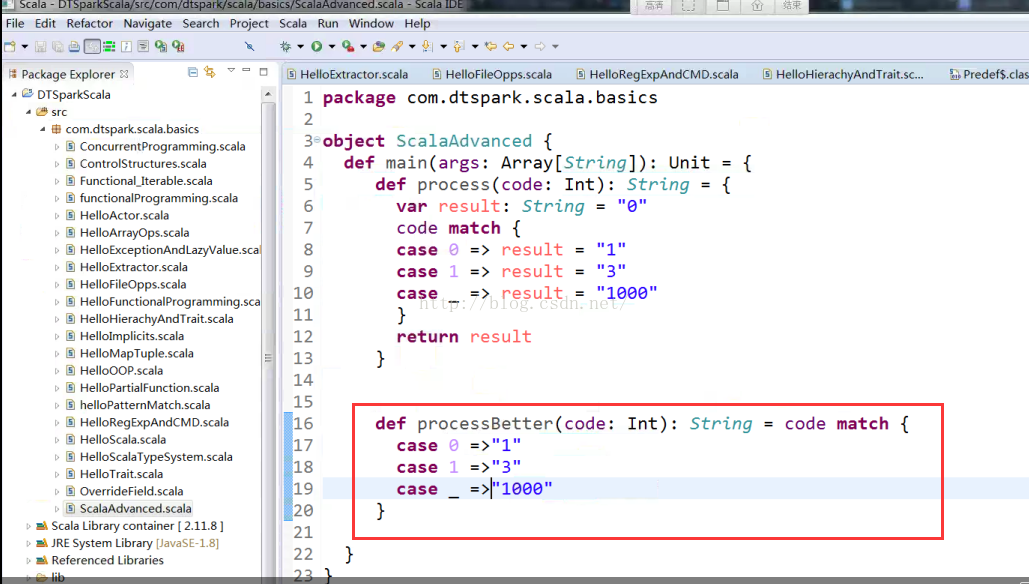Select helloPatternMatch.scala in Package Explorer
The height and width of the screenshot is (584, 1029).
[144, 405]
